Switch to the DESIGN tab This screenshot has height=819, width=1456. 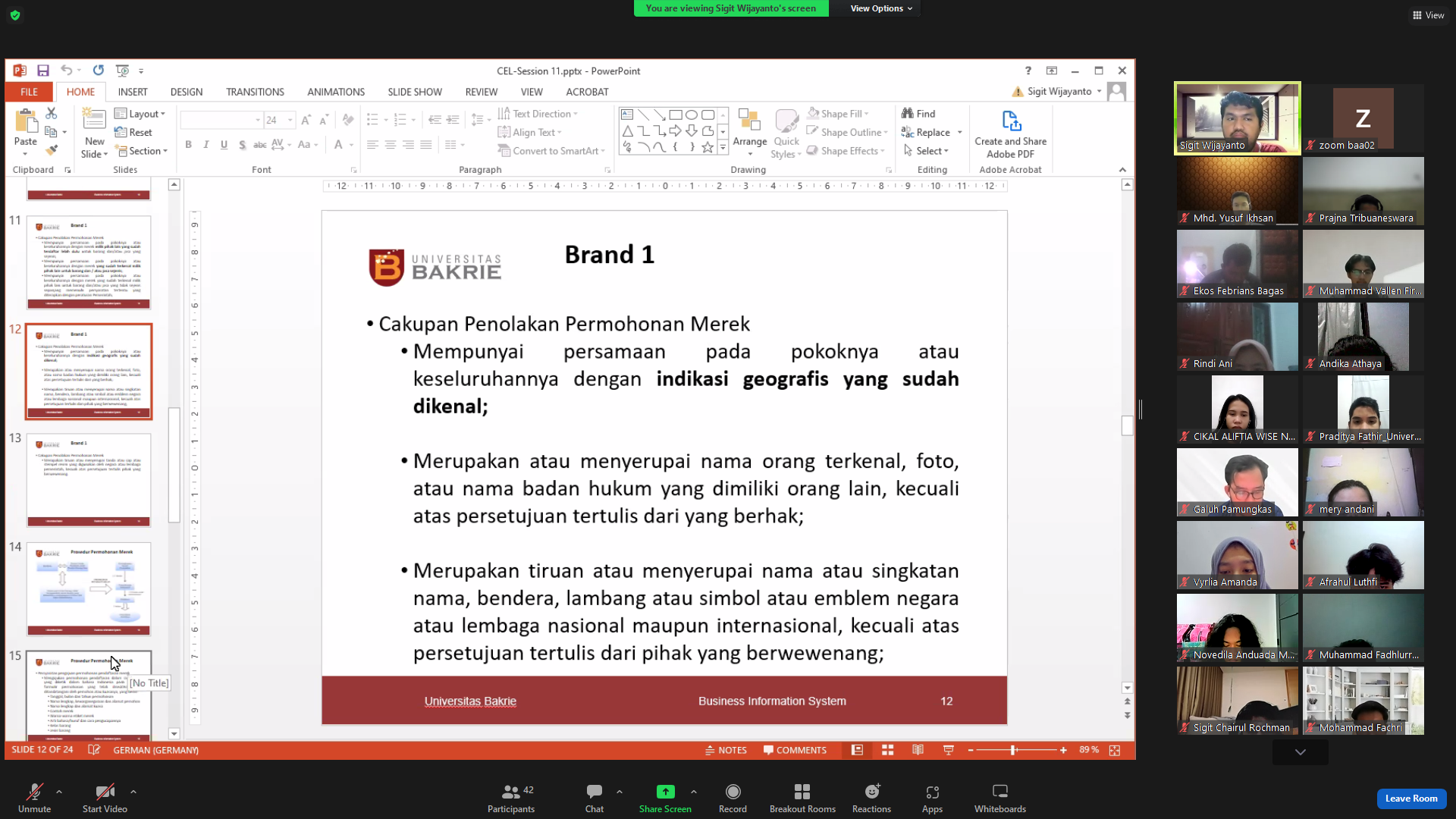pyautogui.click(x=187, y=92)
